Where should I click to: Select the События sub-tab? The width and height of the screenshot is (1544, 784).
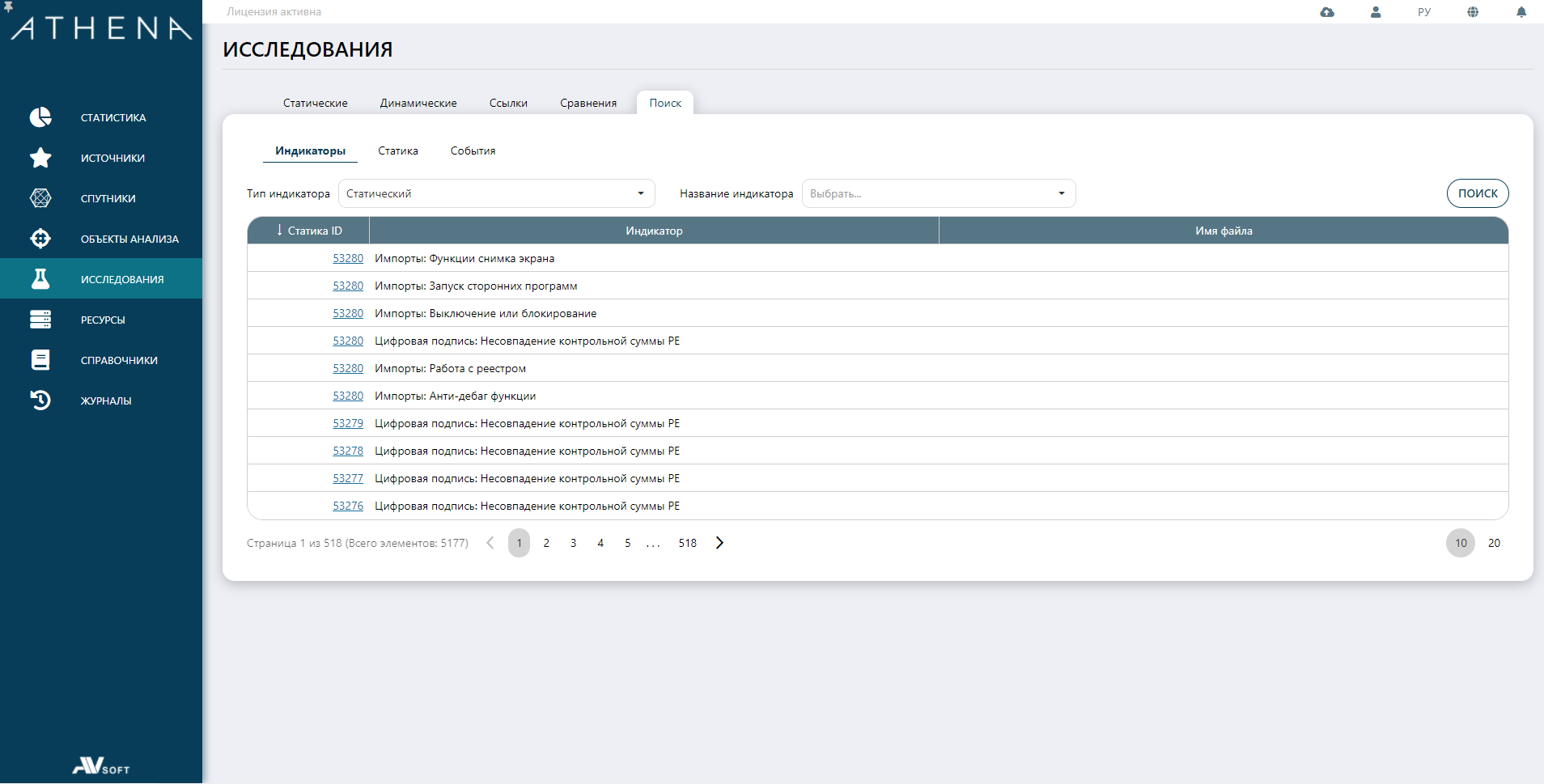(473, 150)
